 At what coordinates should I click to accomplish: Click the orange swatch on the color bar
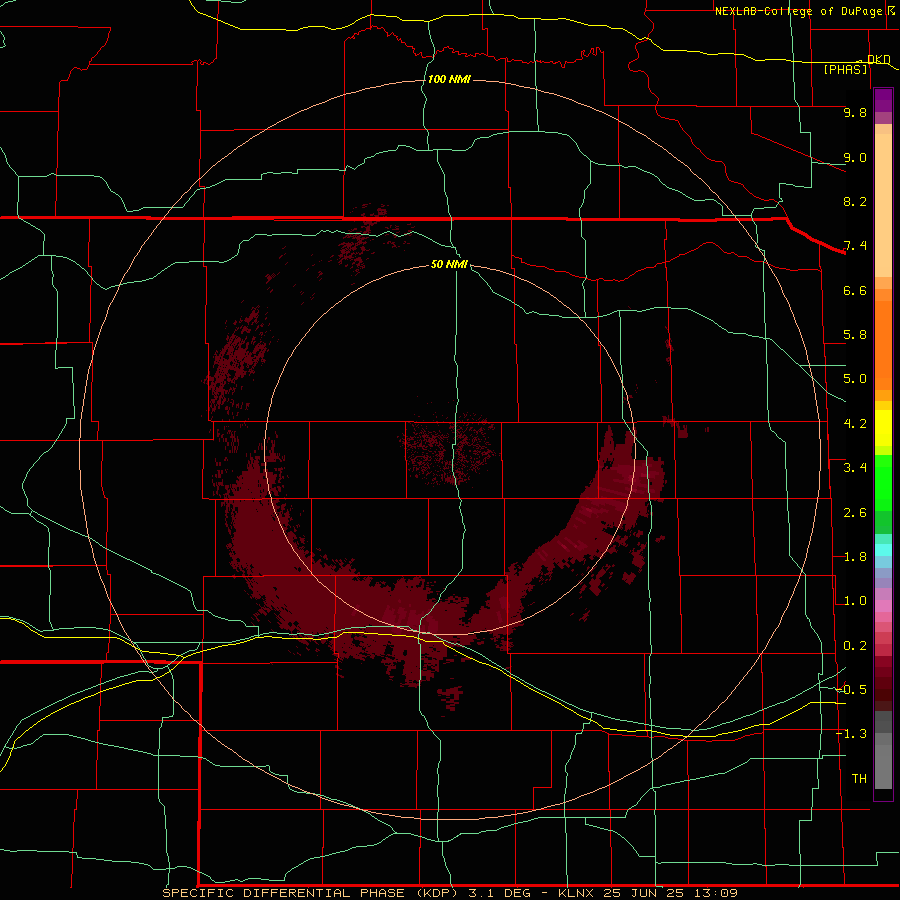pos(883,344)
